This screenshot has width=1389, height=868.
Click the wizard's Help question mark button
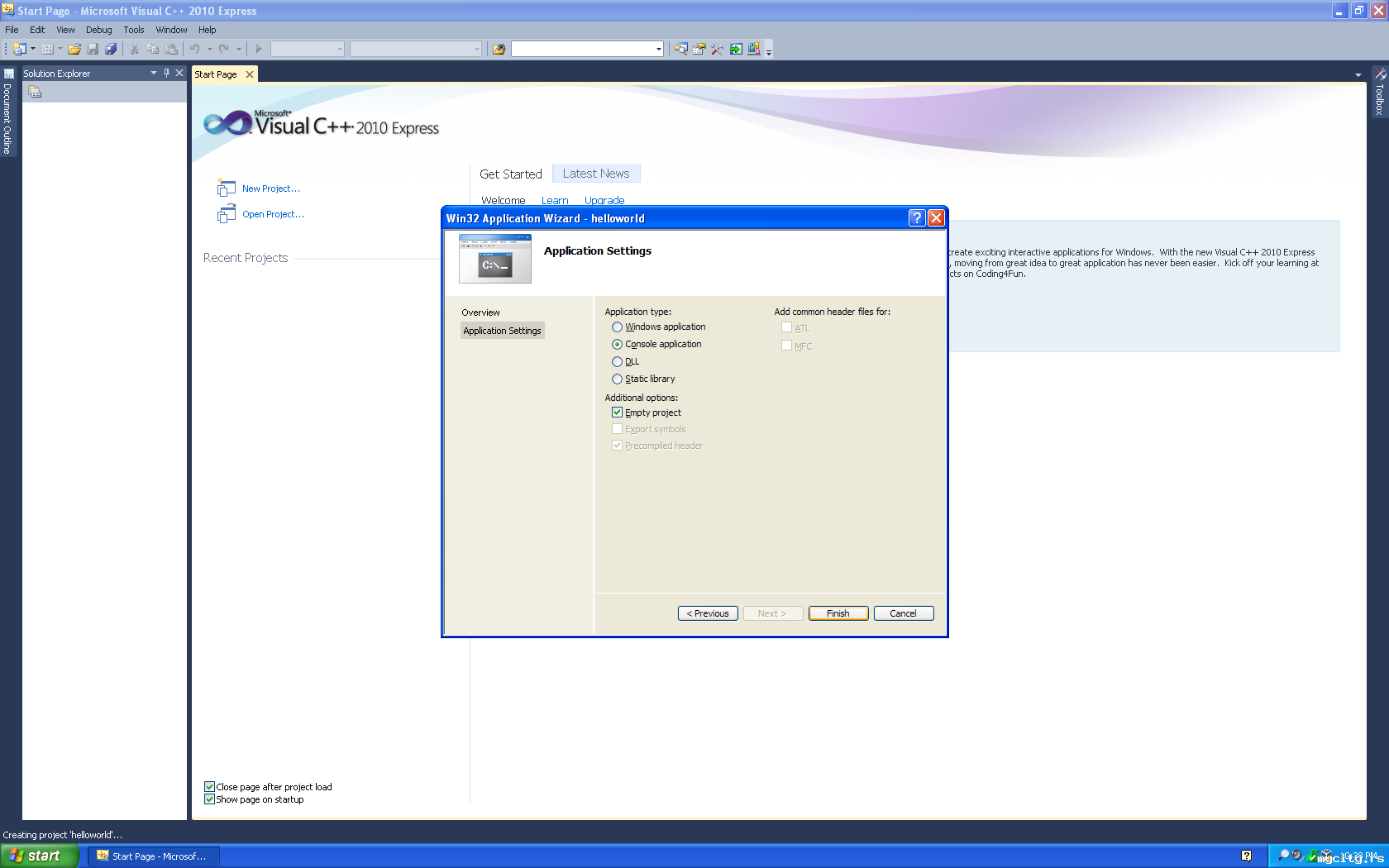[916, 217]
